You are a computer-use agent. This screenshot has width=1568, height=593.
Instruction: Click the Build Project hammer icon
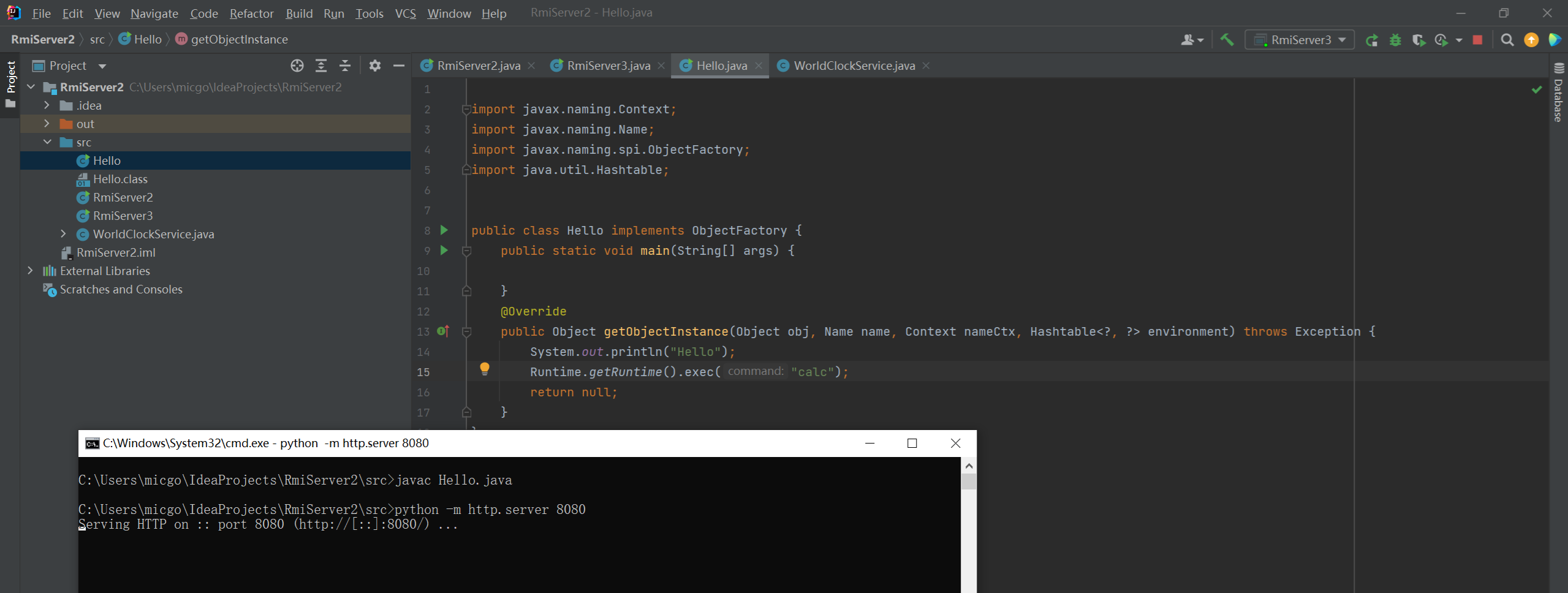tap(1227, 40)
